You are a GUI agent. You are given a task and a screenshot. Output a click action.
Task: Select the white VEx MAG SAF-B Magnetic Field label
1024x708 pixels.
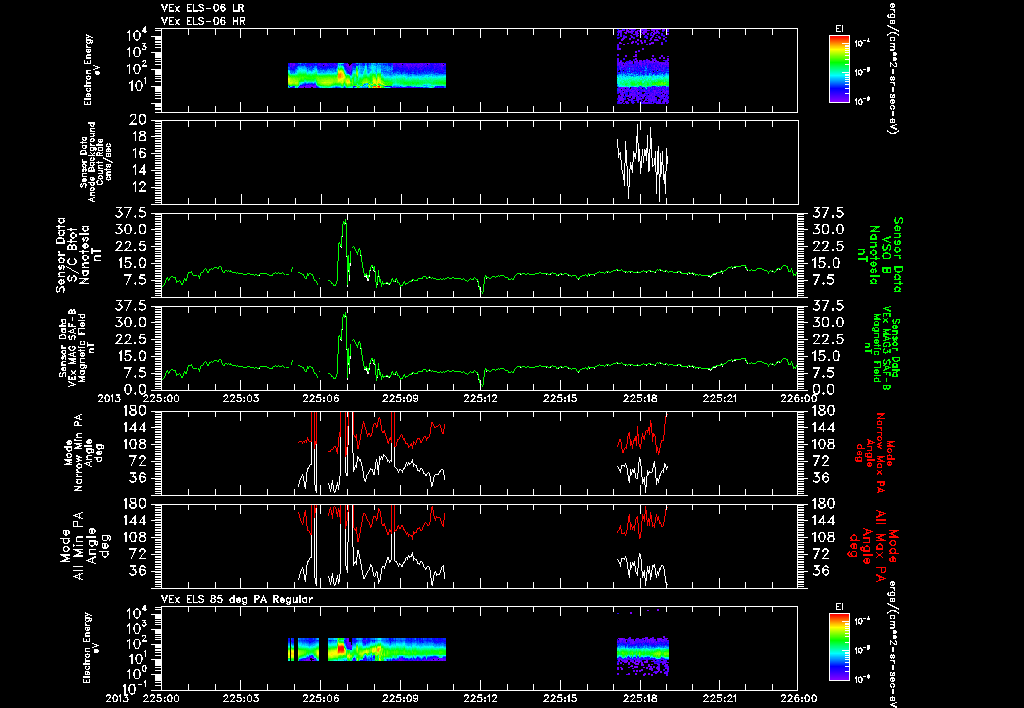[x=79, y=347]
